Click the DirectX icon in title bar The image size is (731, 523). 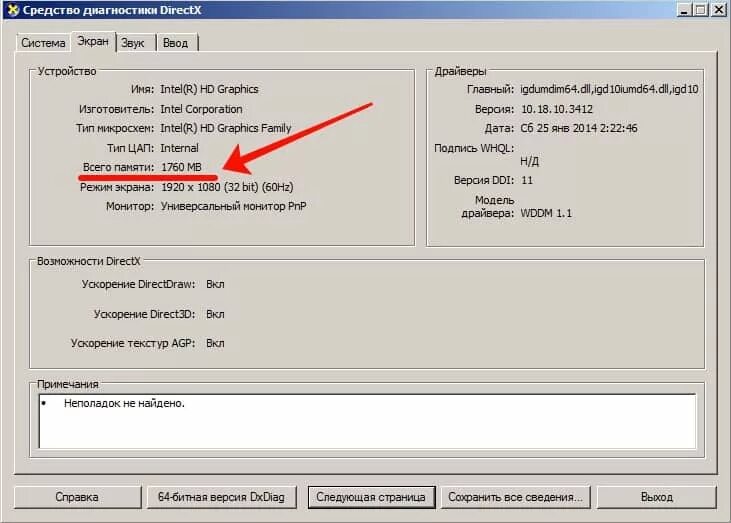[x=13, y=10]
